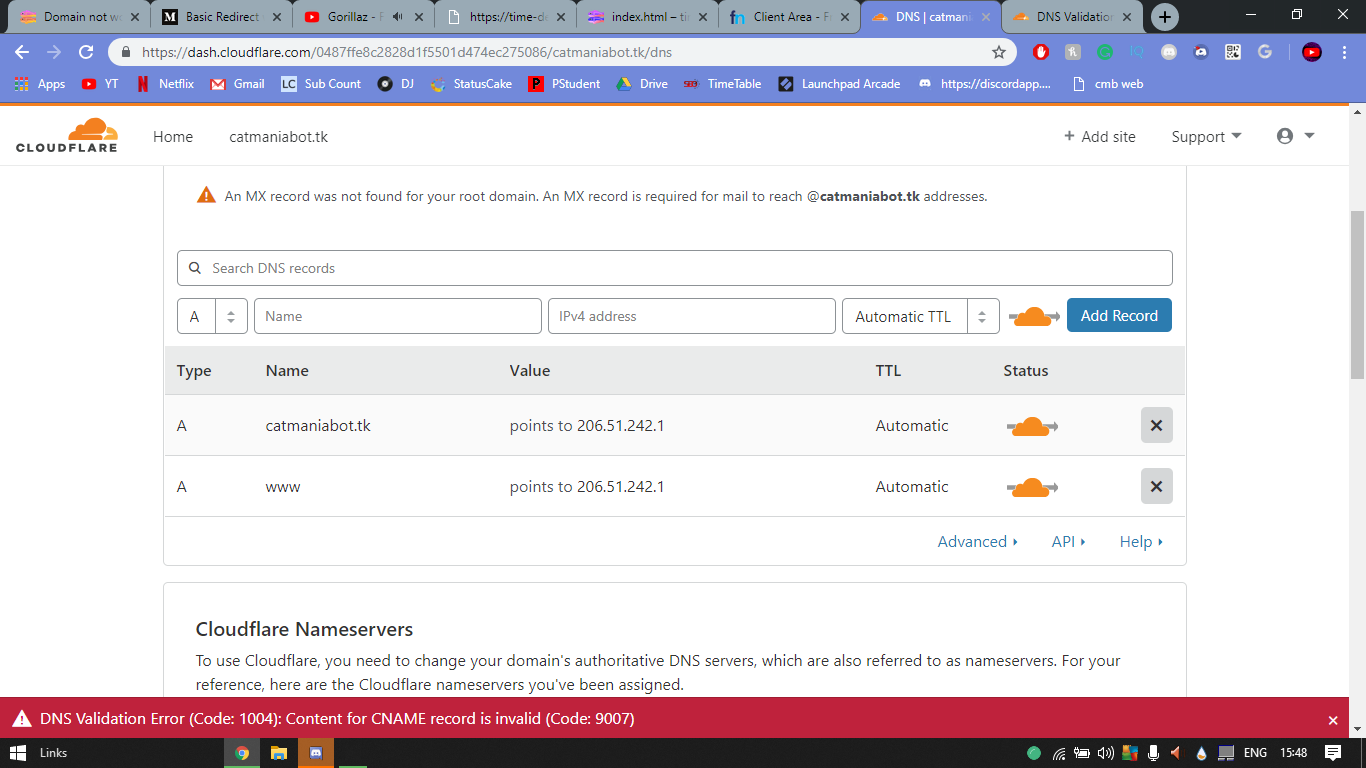
Task: Mute the Gorillaz tab audio icon
Action: [x=397, y=17]
